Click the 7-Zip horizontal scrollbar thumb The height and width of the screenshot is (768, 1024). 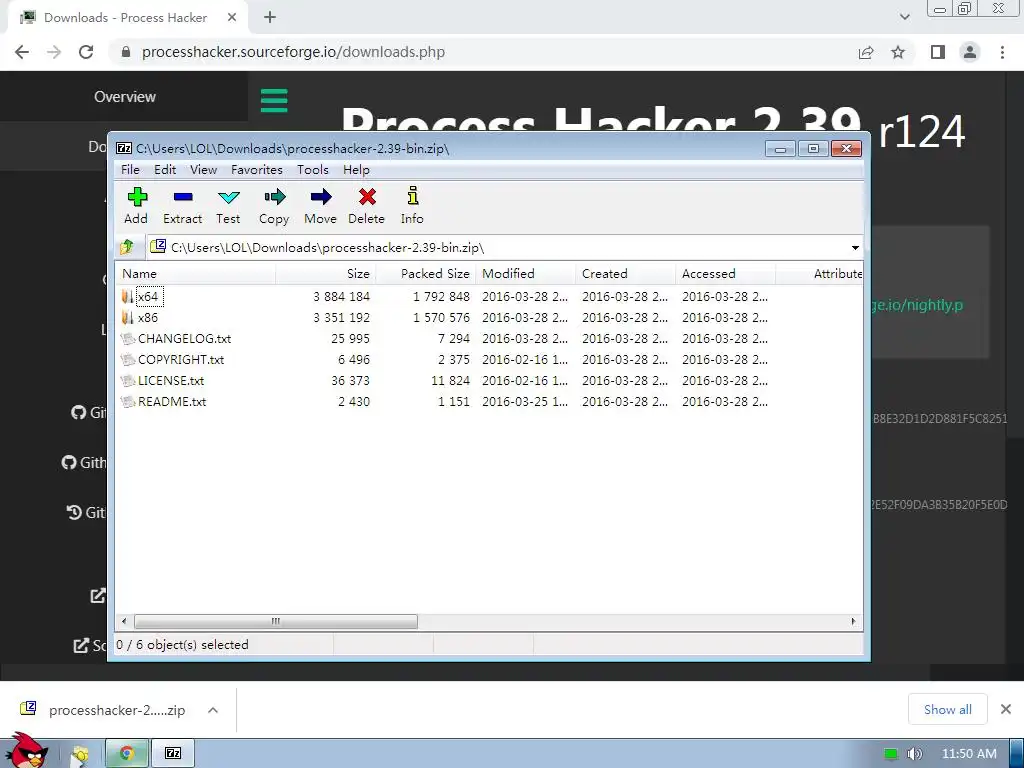point(276,621)
